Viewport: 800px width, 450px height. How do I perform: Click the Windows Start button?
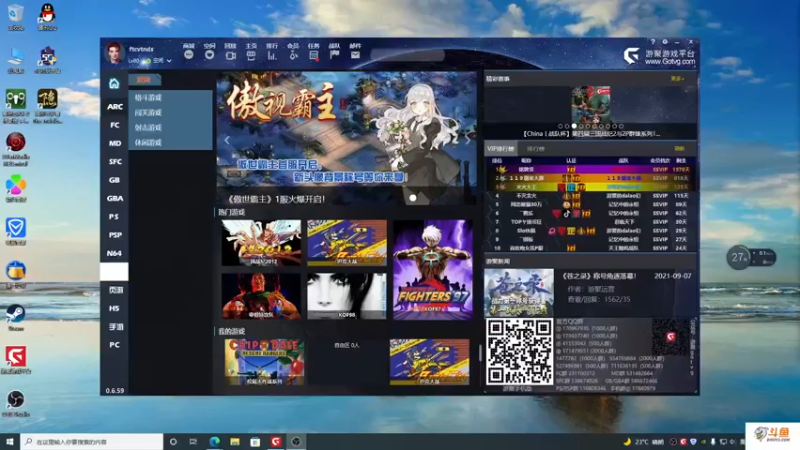[x=10, y=441]
